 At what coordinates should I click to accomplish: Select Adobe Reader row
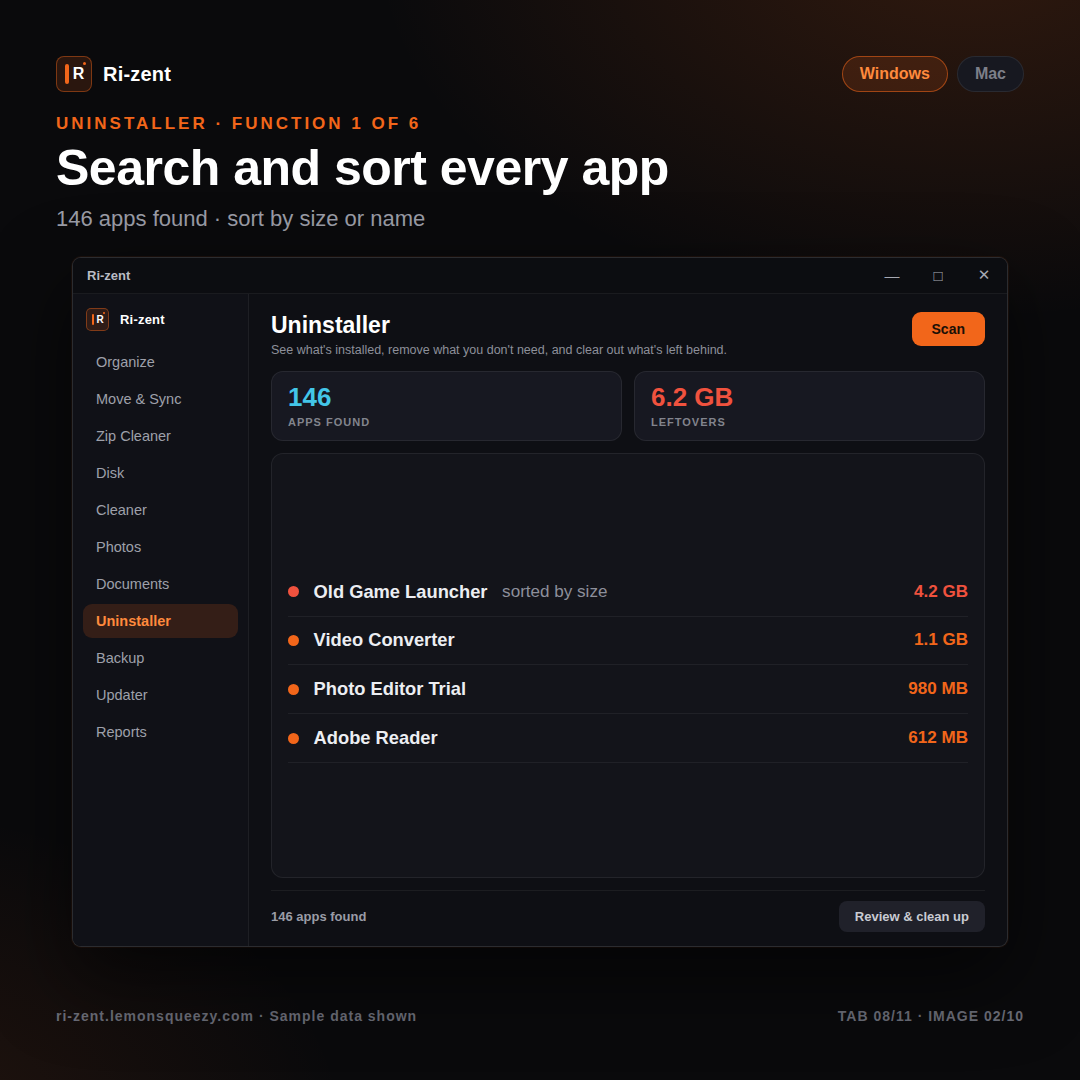(627, 738)
